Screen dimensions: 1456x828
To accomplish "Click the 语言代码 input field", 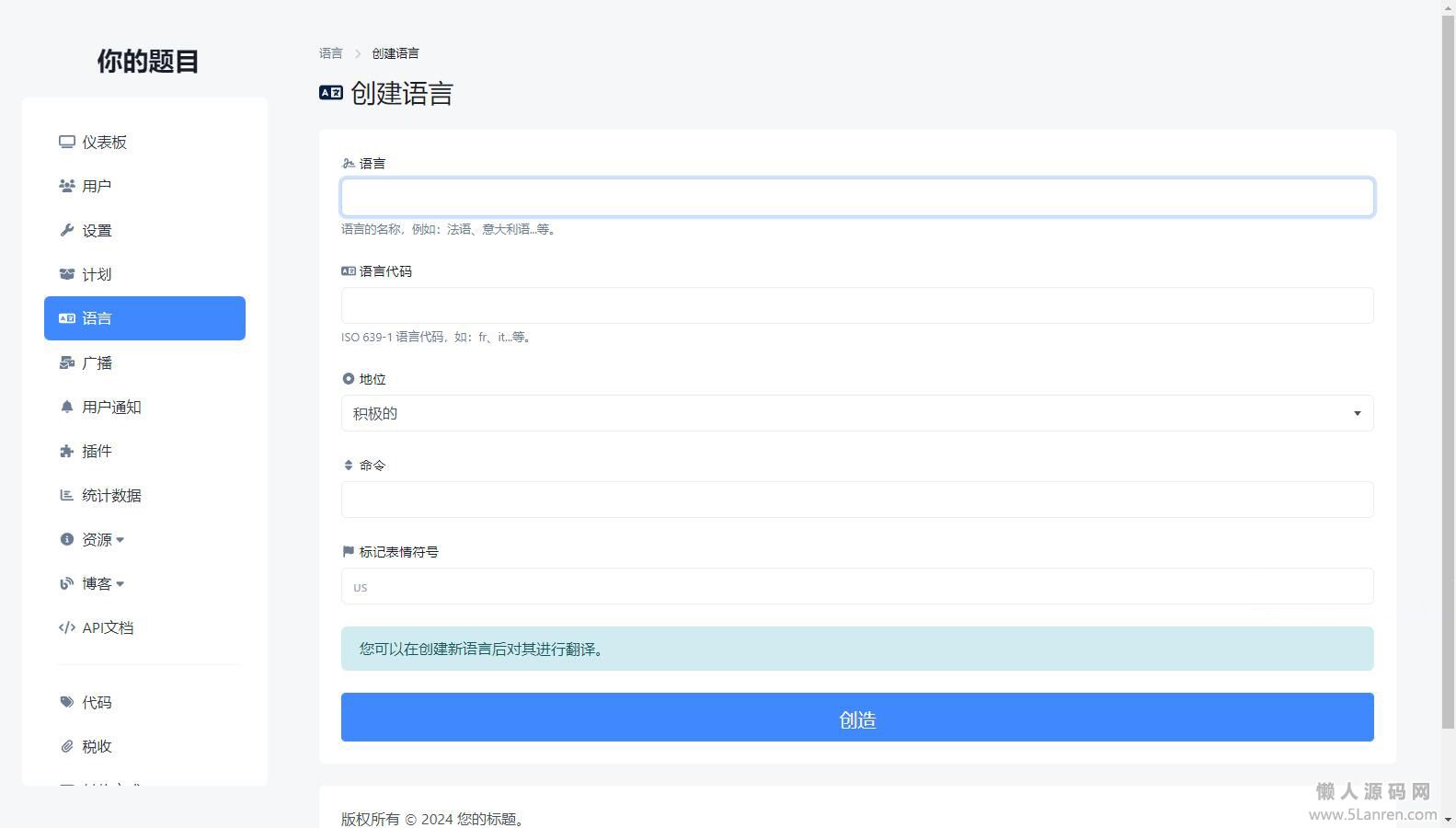I will [856, 305].
